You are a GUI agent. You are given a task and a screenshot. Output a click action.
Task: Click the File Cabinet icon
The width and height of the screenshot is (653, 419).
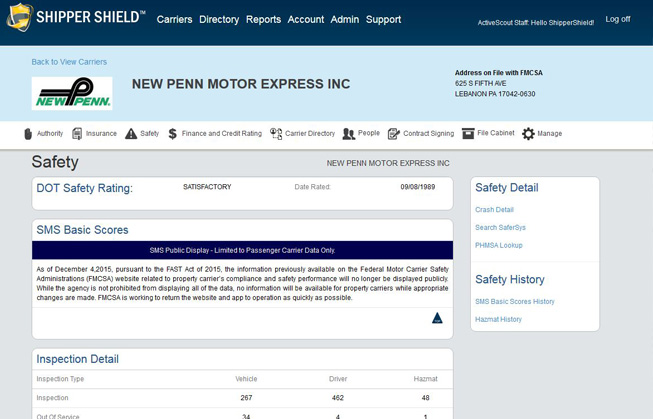468,133
